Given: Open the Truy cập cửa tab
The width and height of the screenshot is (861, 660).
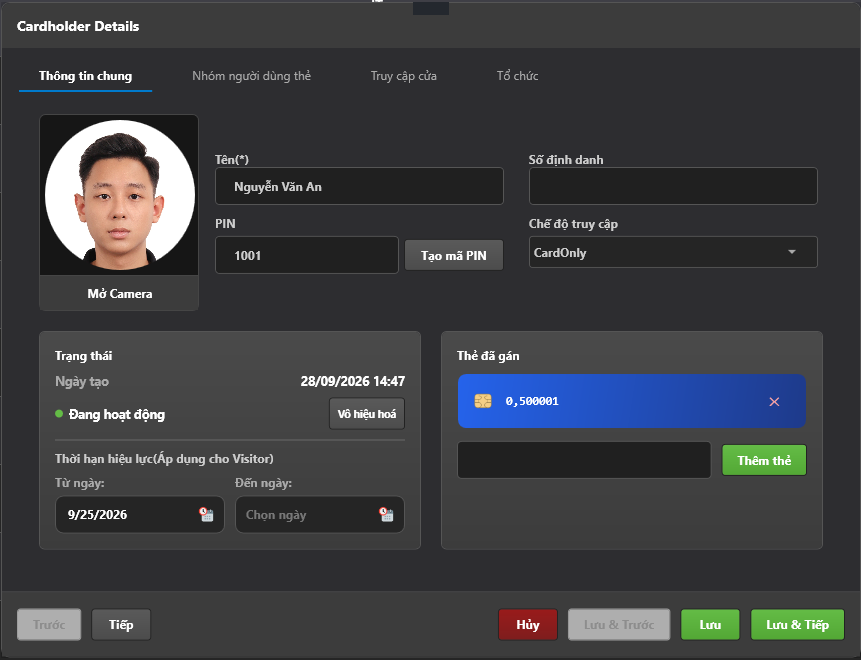Looking at the screenshot, I should click(x=404, y=76).
